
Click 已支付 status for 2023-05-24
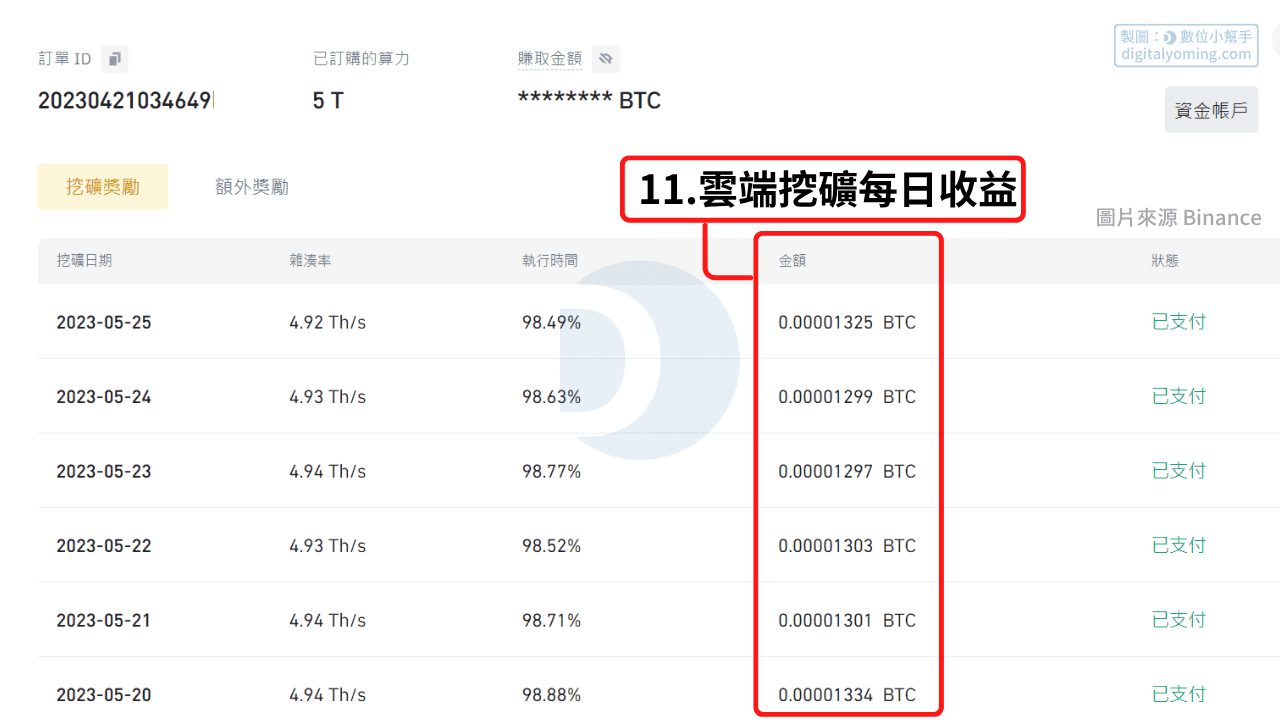point(1179,396)
